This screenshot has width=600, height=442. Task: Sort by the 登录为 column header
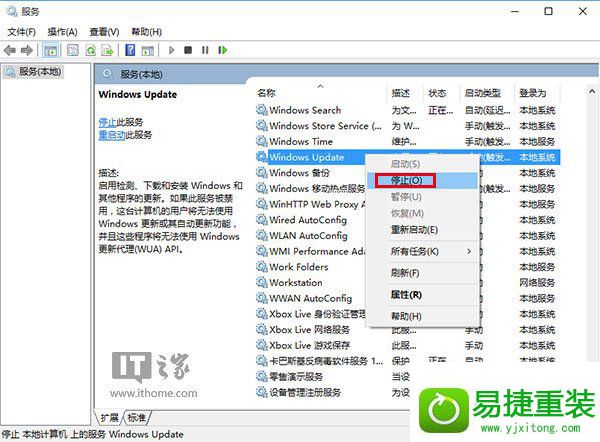(537, 93)
